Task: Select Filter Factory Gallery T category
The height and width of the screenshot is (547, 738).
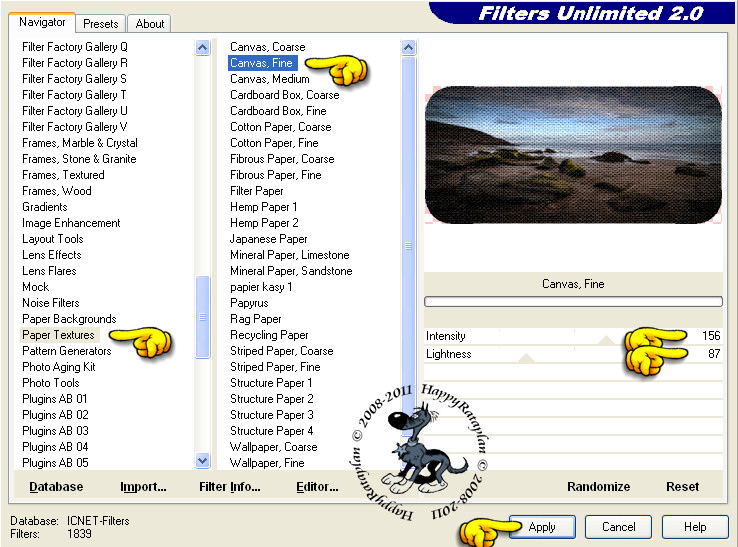Action: click(74, 95)
